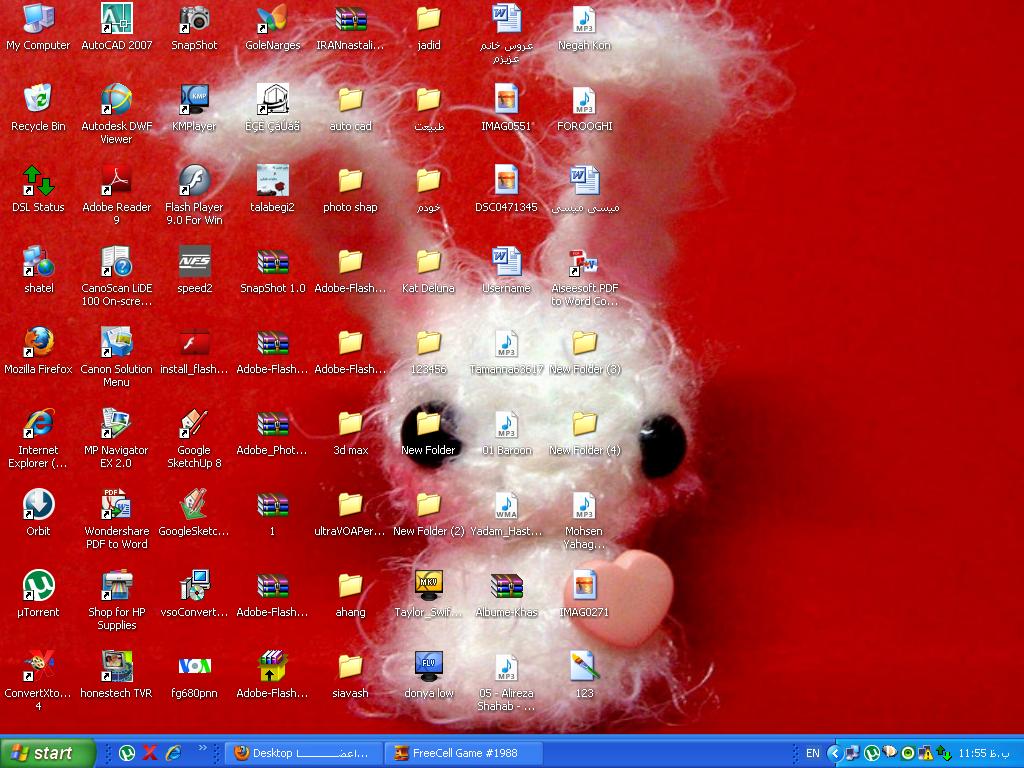The width and height of the screenshot is (1024, 768).
Task: Select the 'Negah Kon' MP3 file
Action: (x=584, y=19)
